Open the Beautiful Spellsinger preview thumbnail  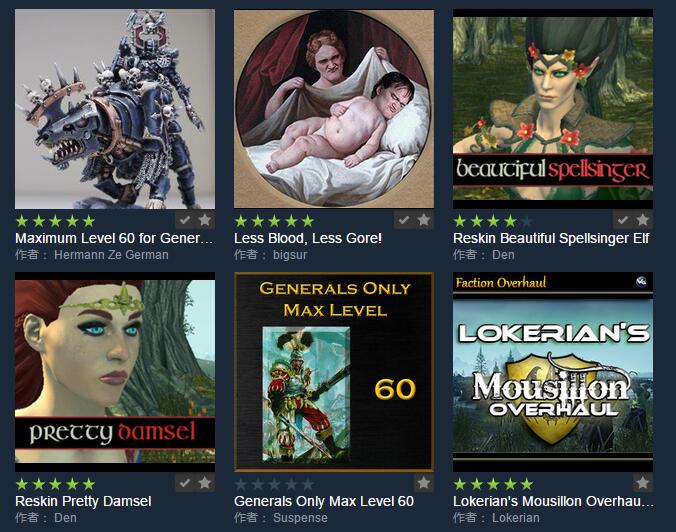pos(553,109)
